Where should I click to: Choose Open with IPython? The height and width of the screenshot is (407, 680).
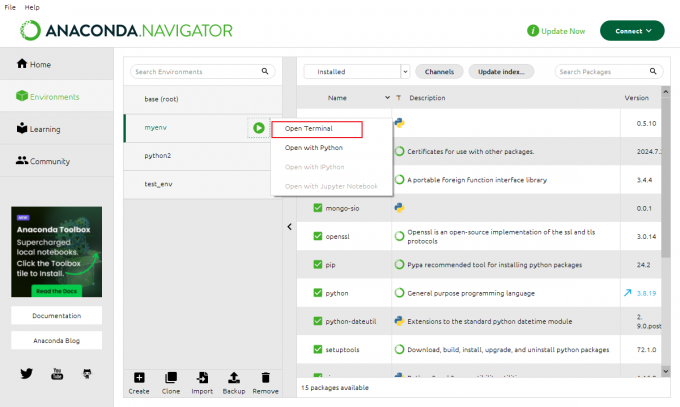pyautogui.click(x=314, y=167)
